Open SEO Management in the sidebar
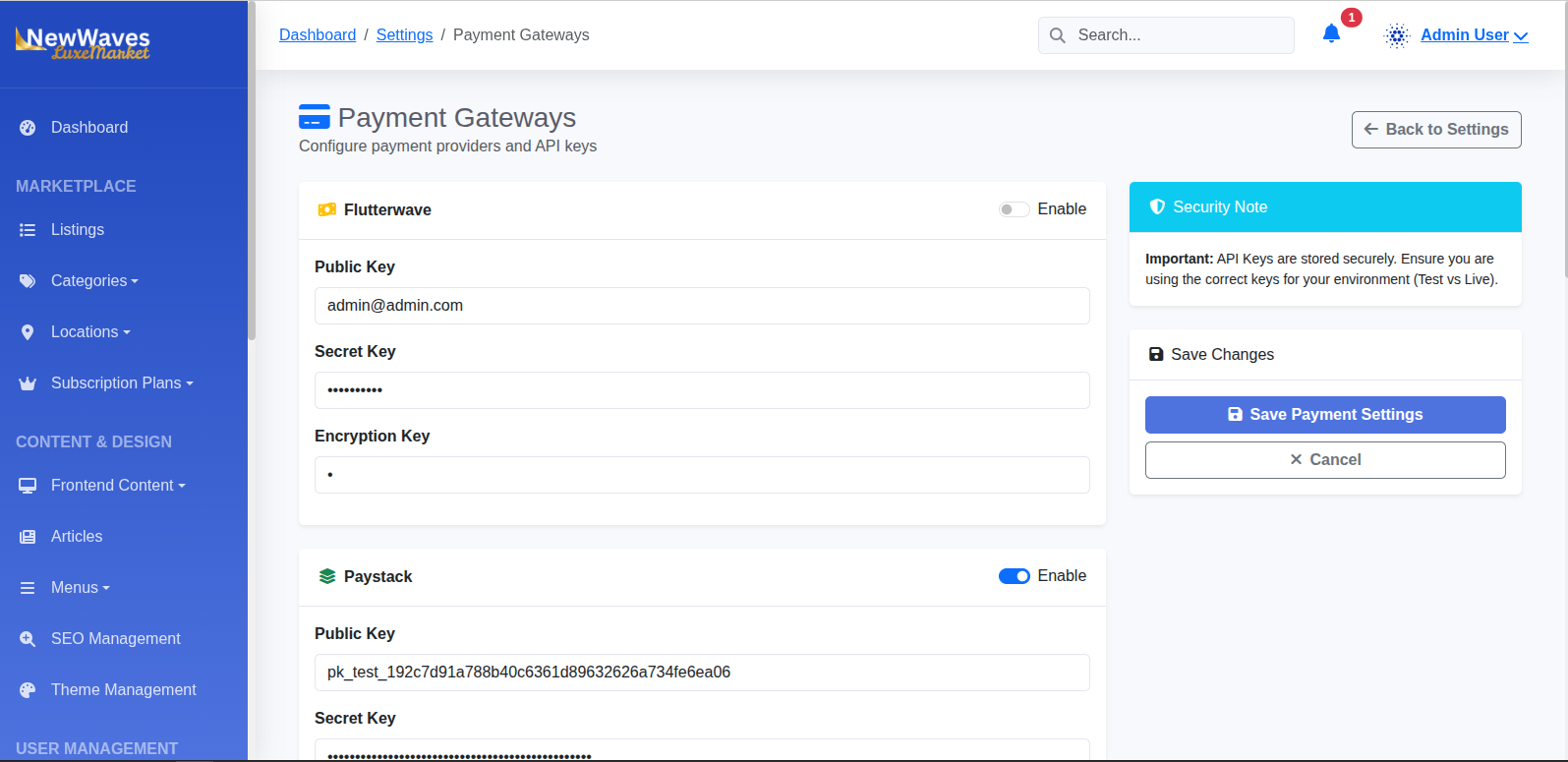 116,639
